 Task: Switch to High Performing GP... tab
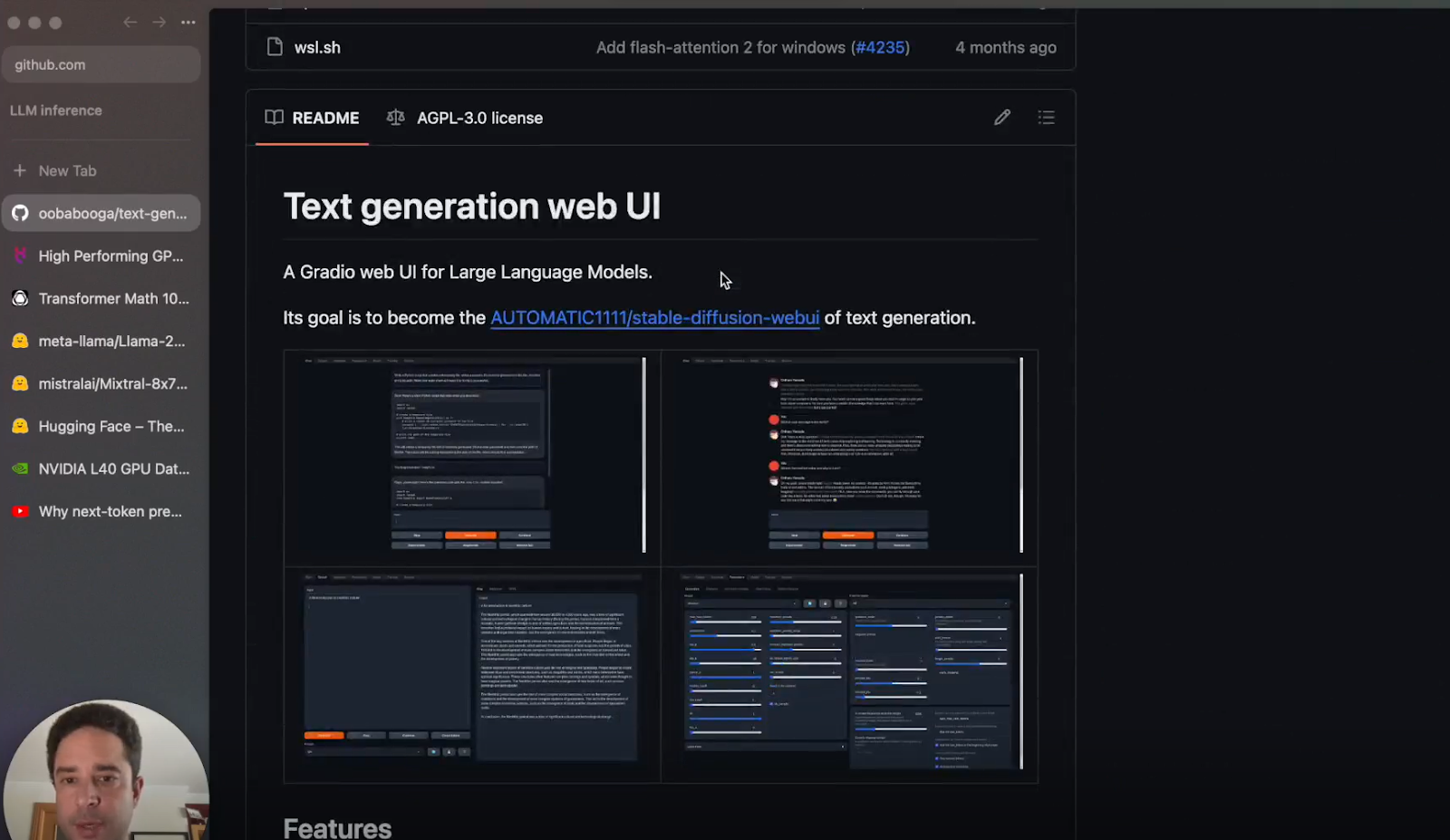[x=101, y=256]
